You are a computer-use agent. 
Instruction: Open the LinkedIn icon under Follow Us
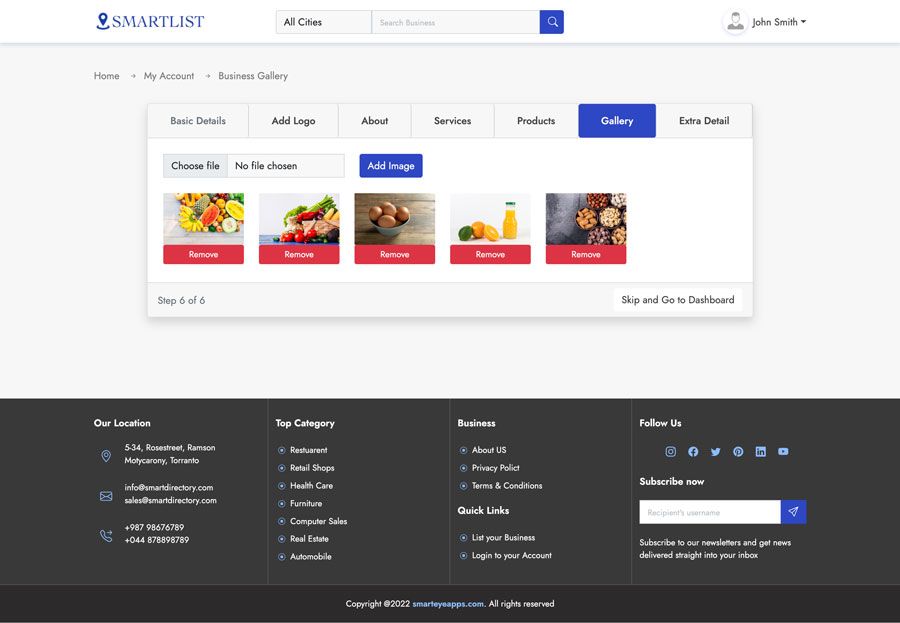761,451
